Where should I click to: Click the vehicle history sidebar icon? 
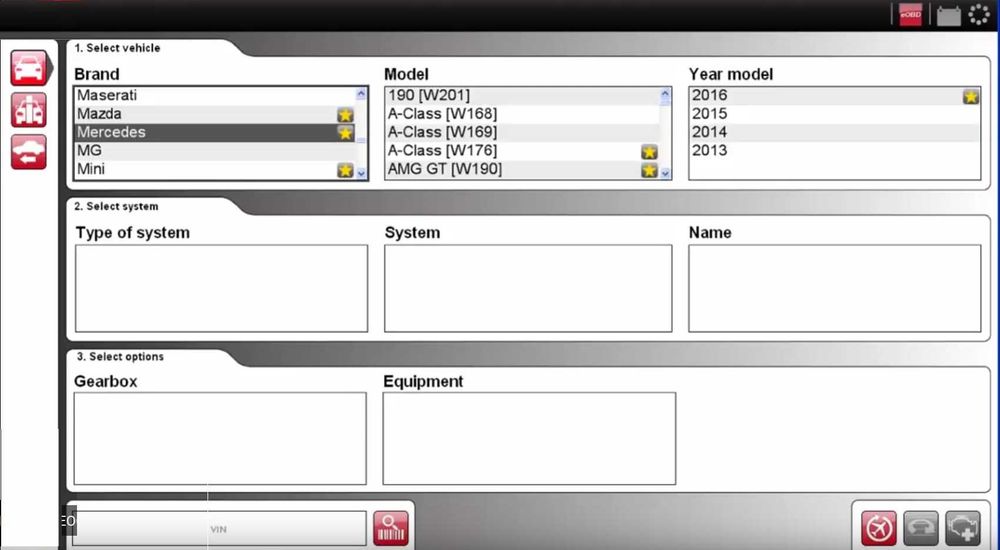point(29,152)
